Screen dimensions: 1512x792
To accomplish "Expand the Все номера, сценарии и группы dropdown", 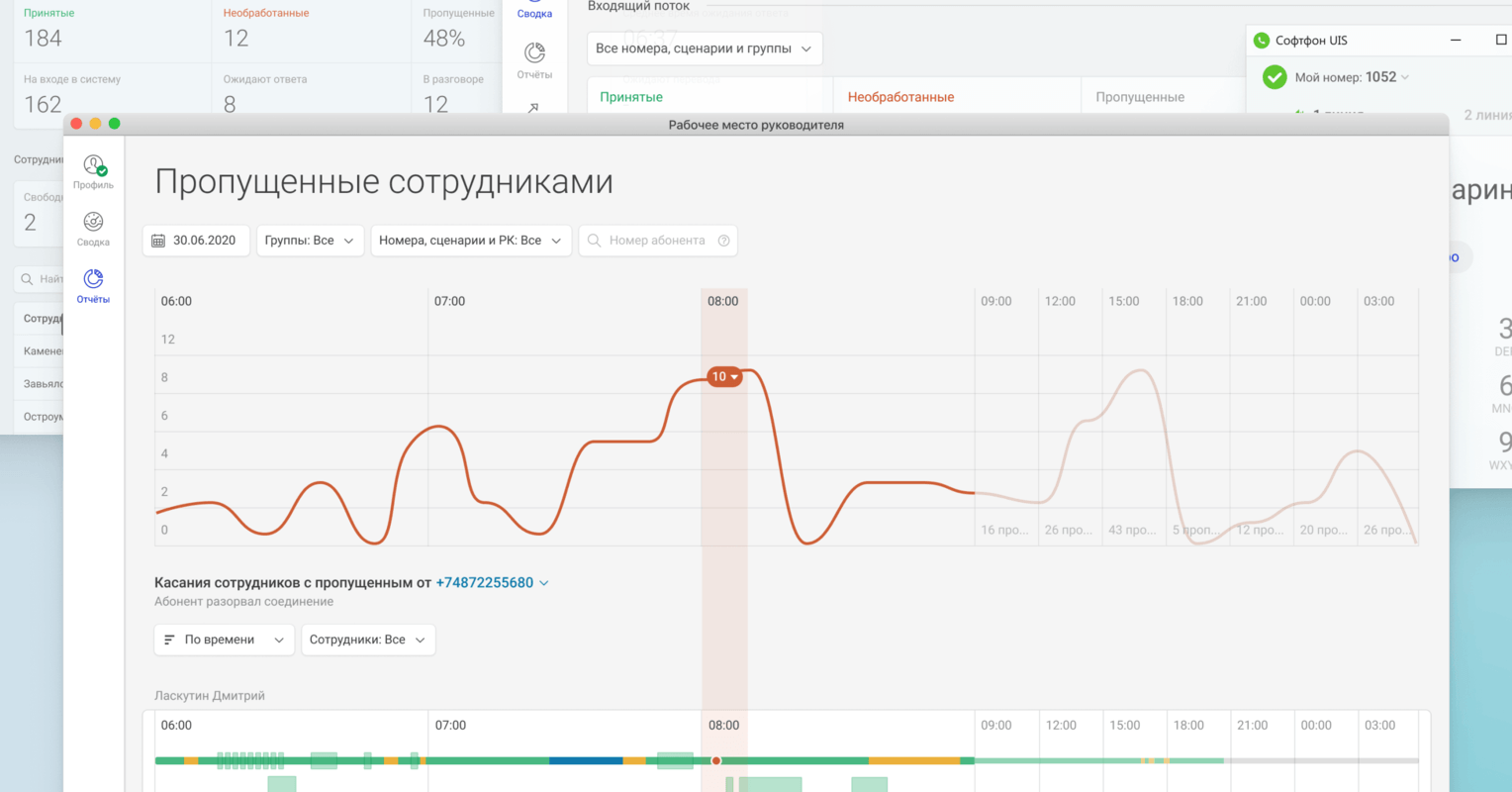I will (x=705, y=49).
